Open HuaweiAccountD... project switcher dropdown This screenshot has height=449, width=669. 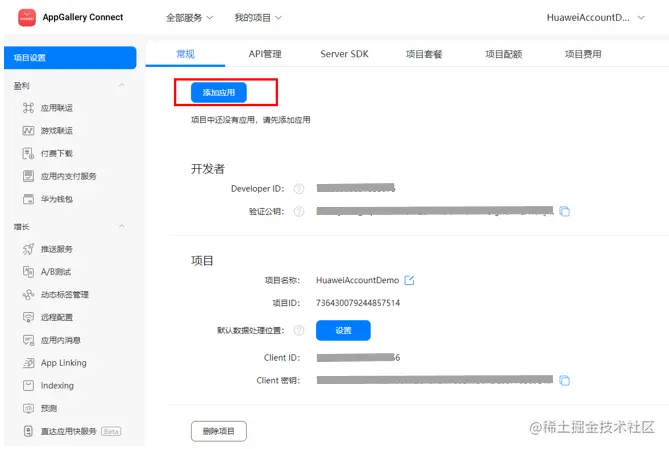(596, 18)
